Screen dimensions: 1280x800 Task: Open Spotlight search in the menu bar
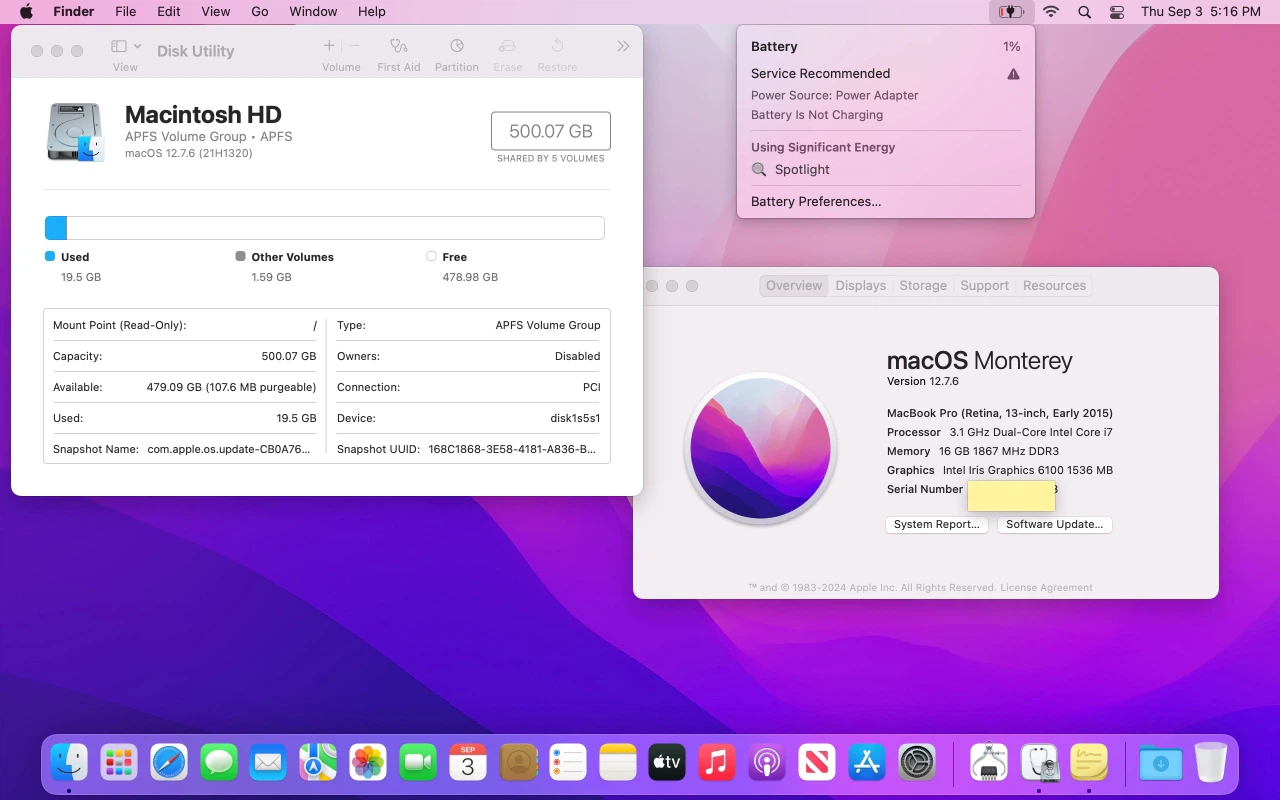coord(1084,12)
